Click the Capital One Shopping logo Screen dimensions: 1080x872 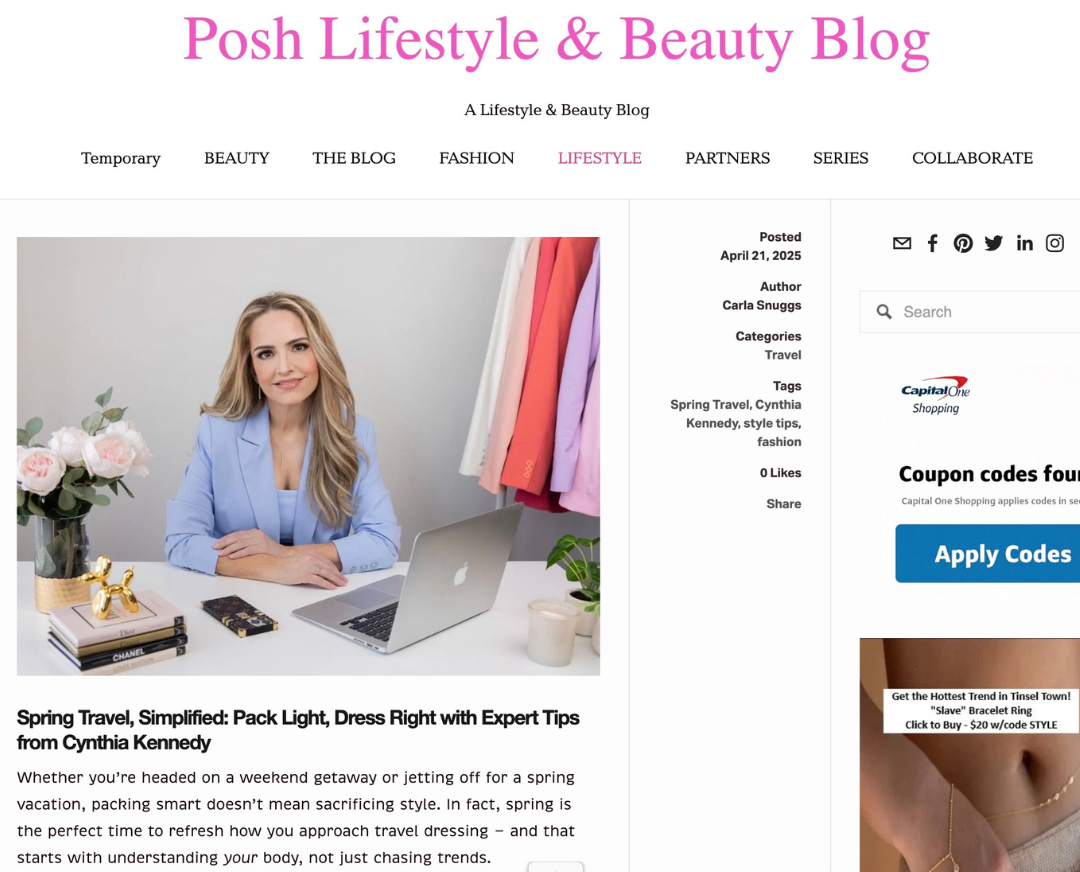coord(935,395)
